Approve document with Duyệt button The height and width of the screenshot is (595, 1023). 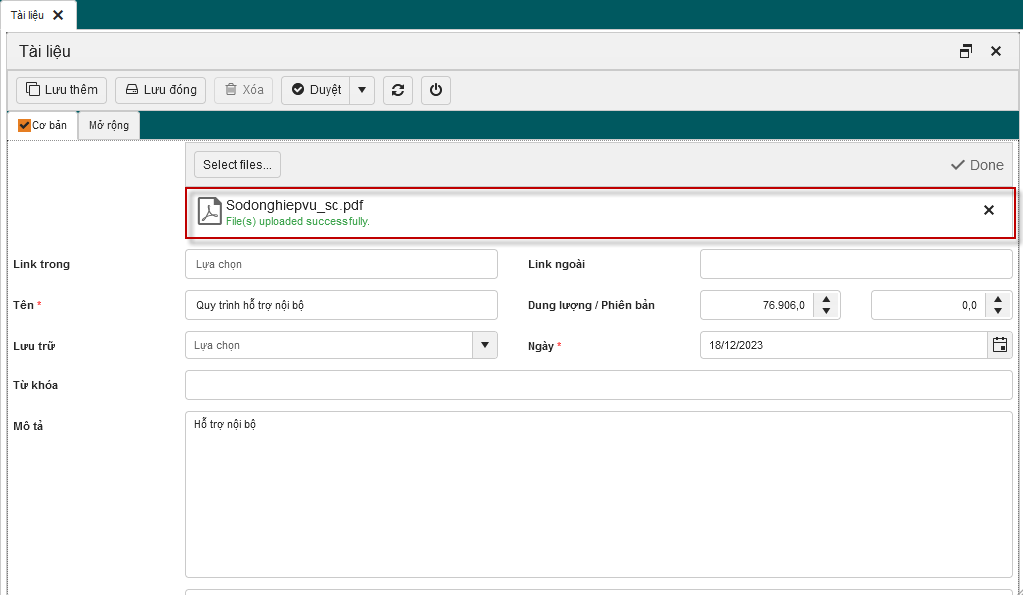click(x=316, y=90)
